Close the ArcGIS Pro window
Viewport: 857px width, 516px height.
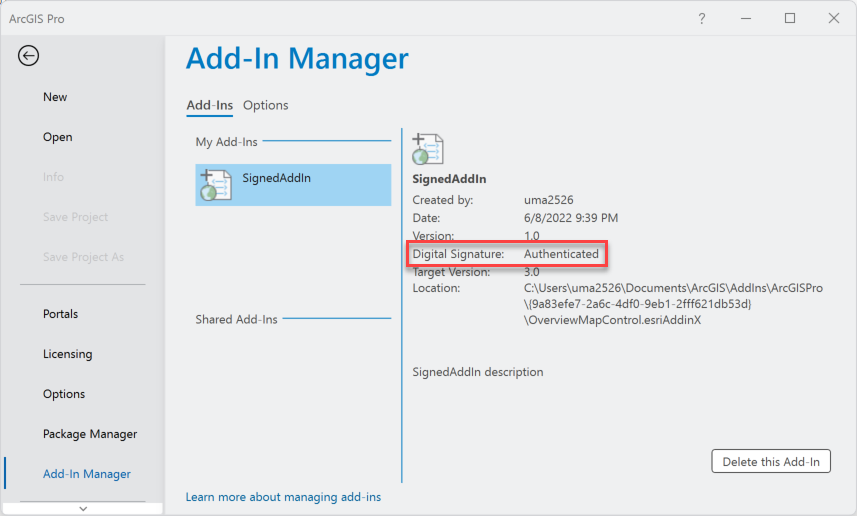pos(833,19)
